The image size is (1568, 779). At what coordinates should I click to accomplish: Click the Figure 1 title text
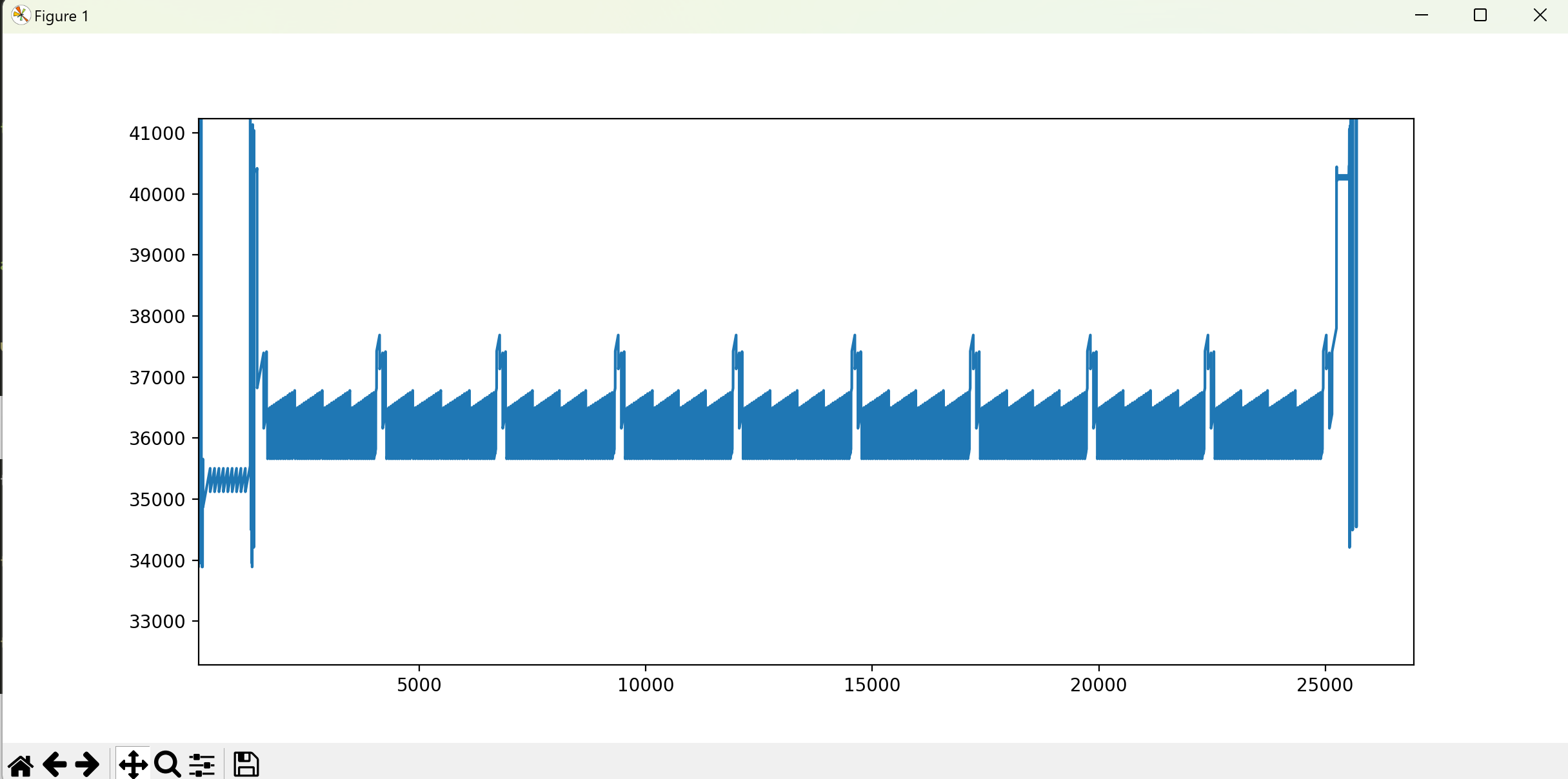pos(61,16)
